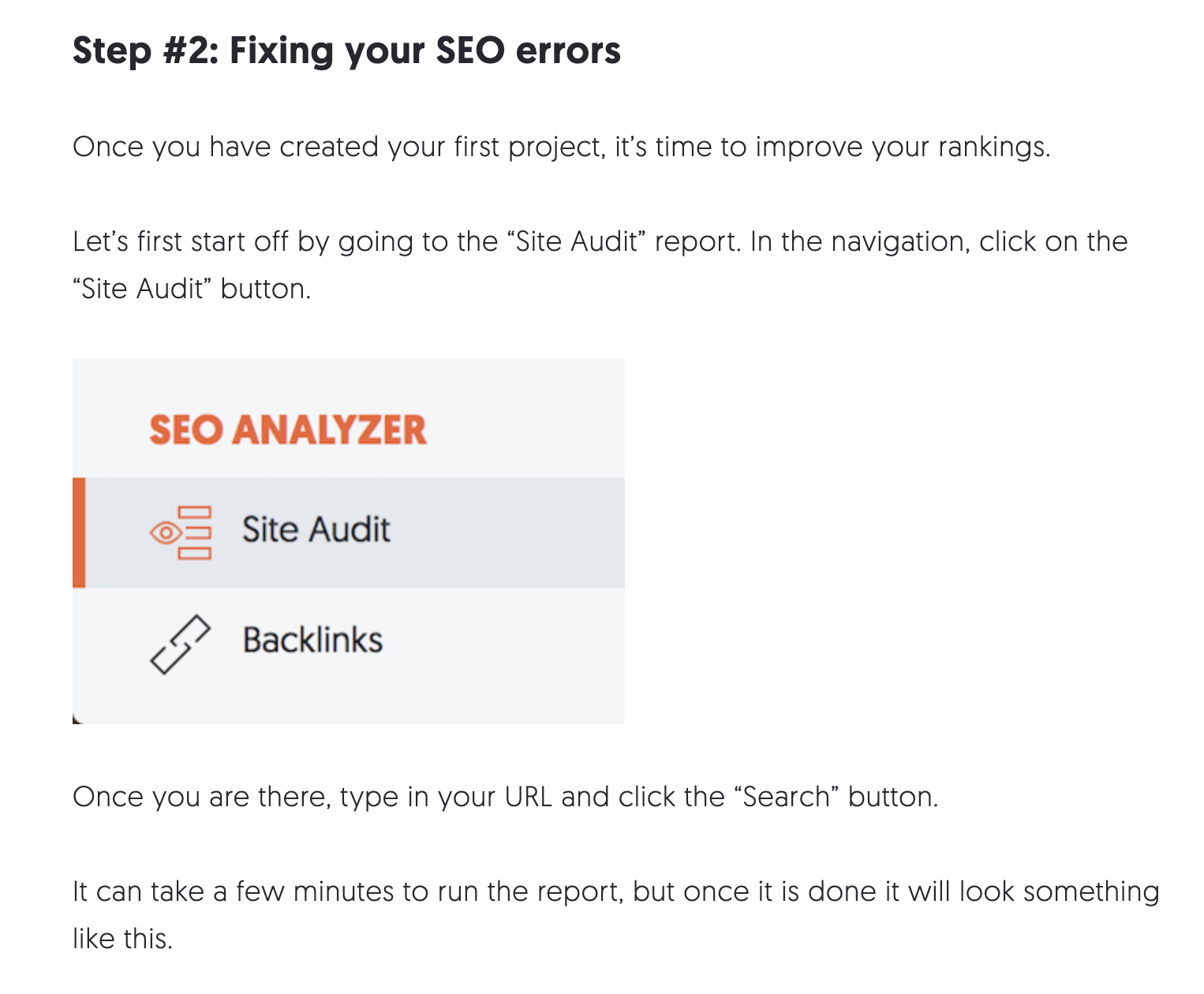This screenshot has height=994, width=1204.
Task: Select the Site Audit menu label in sidebar image
Action: coord(316,529)
